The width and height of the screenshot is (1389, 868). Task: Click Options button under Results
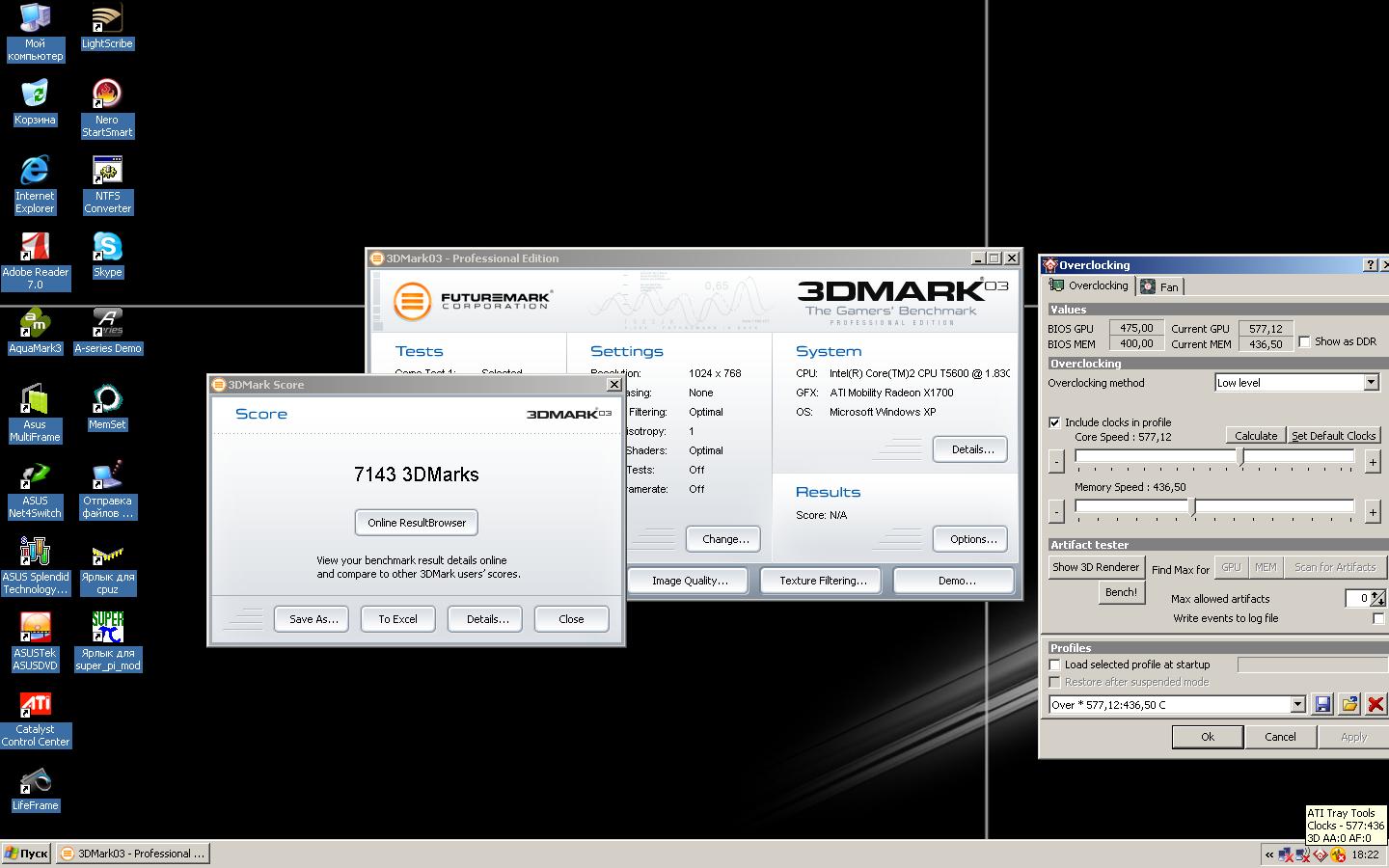tap(970, 539)
